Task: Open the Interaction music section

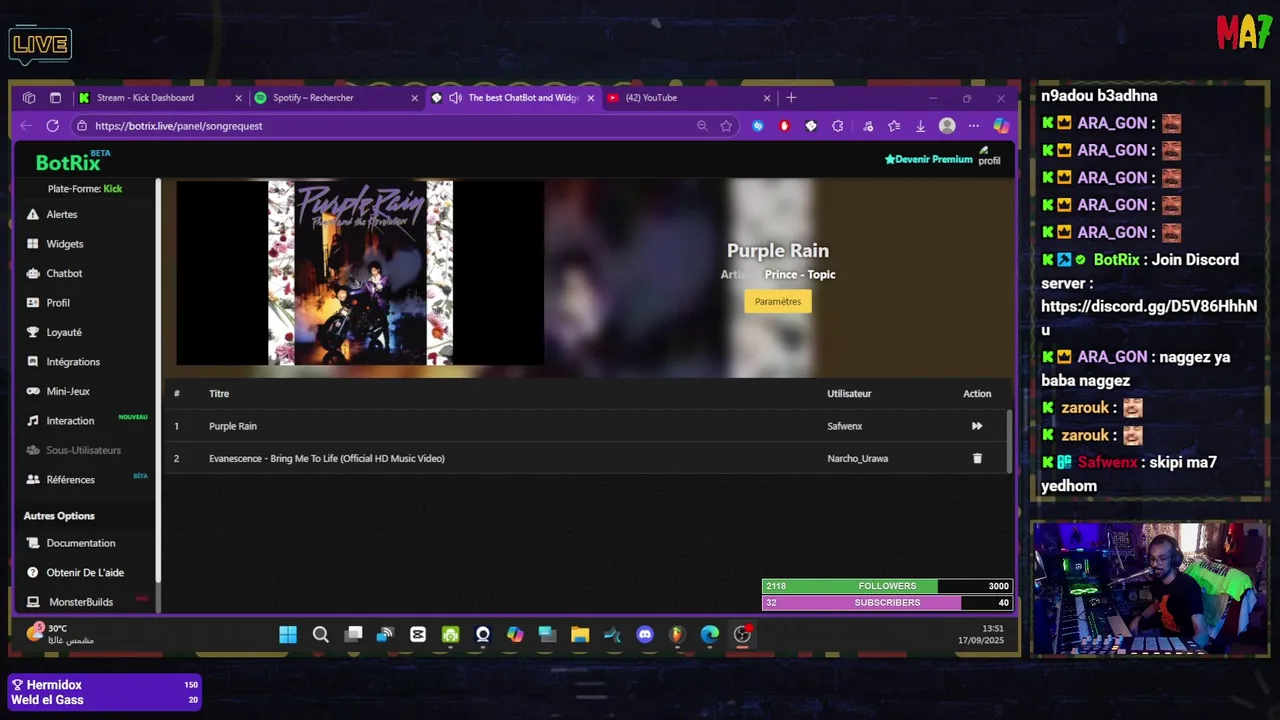Action: pyautogui.click(x=70, y=421)
